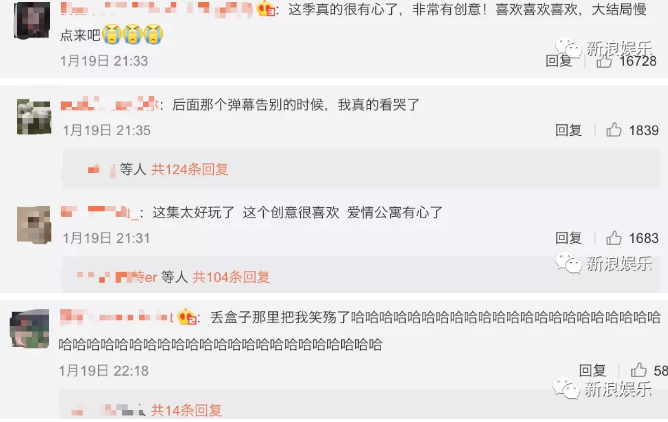Expand 共124条回复 thread
This screenshot has height=422, width=668.
(x=190, y=169)
